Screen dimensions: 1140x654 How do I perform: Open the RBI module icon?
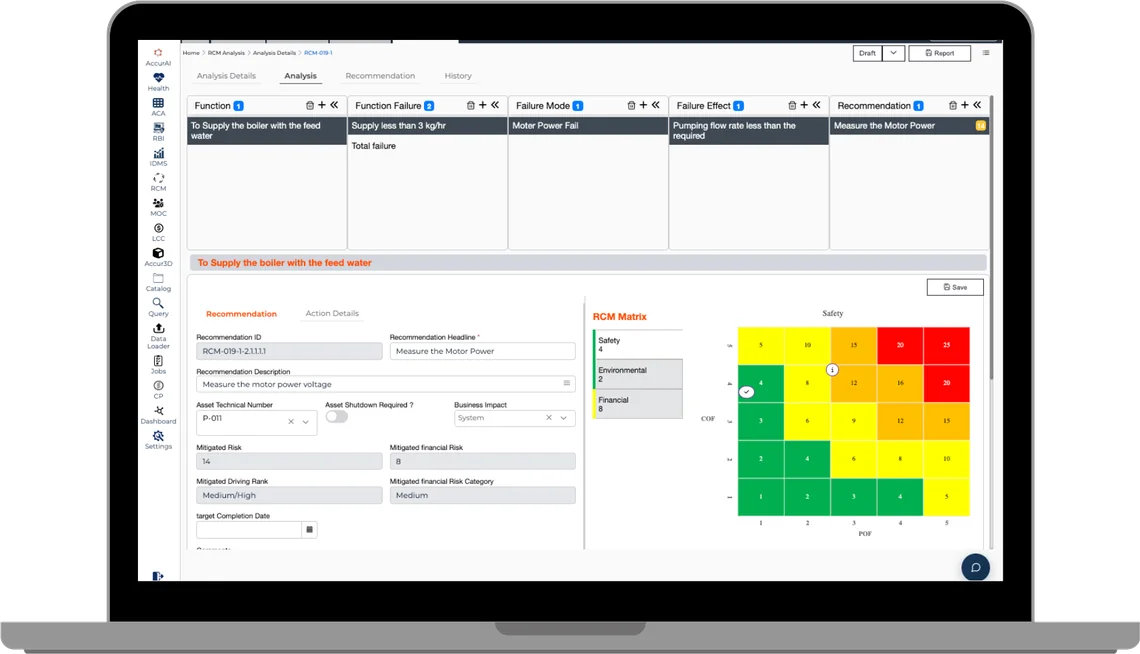[x=158, y=128]
